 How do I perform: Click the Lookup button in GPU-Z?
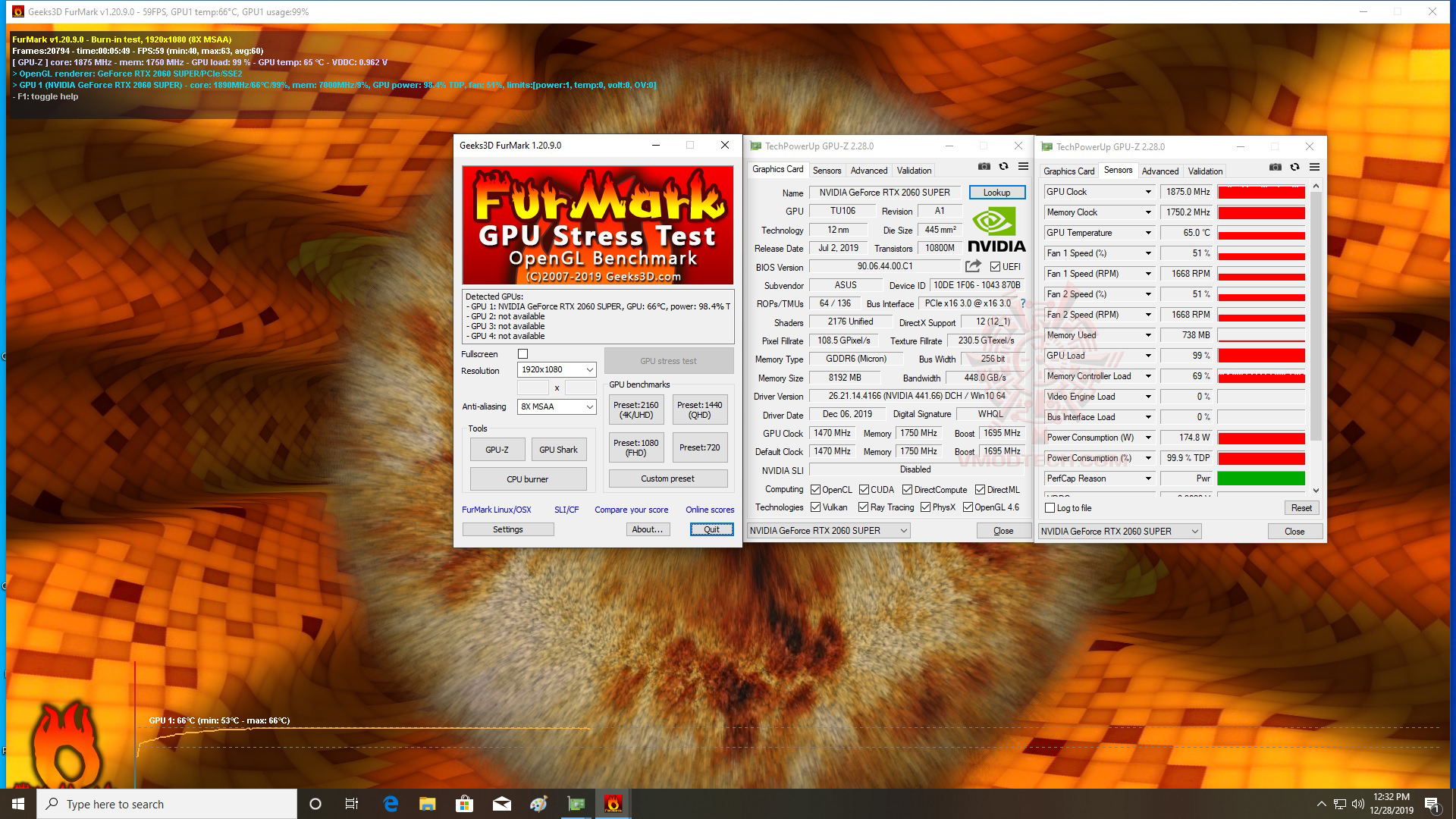(x=996, y=192)
